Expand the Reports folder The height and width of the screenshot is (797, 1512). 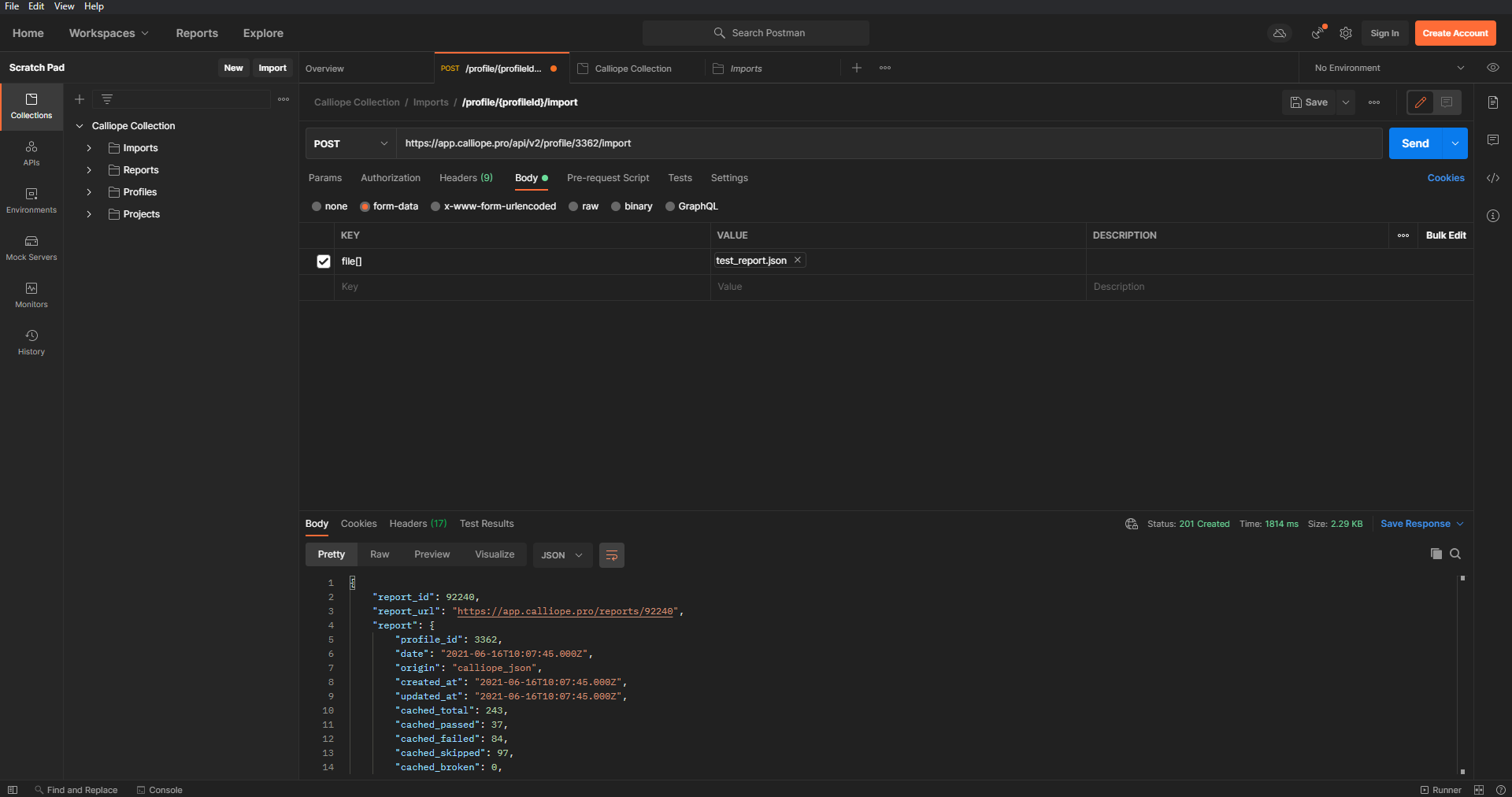point(89,170)
